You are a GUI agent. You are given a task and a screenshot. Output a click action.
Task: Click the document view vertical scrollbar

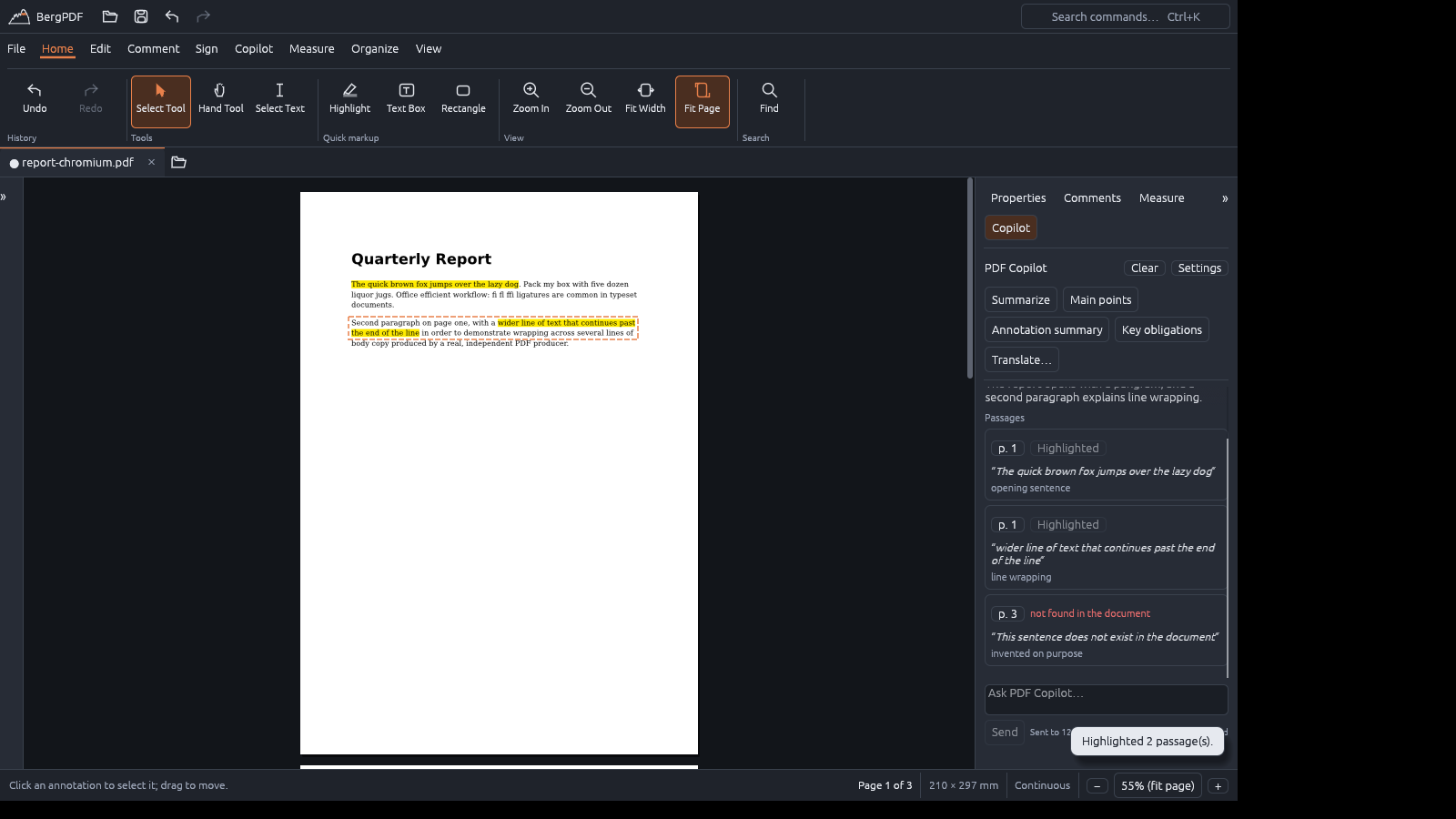(x=970, y=278)
